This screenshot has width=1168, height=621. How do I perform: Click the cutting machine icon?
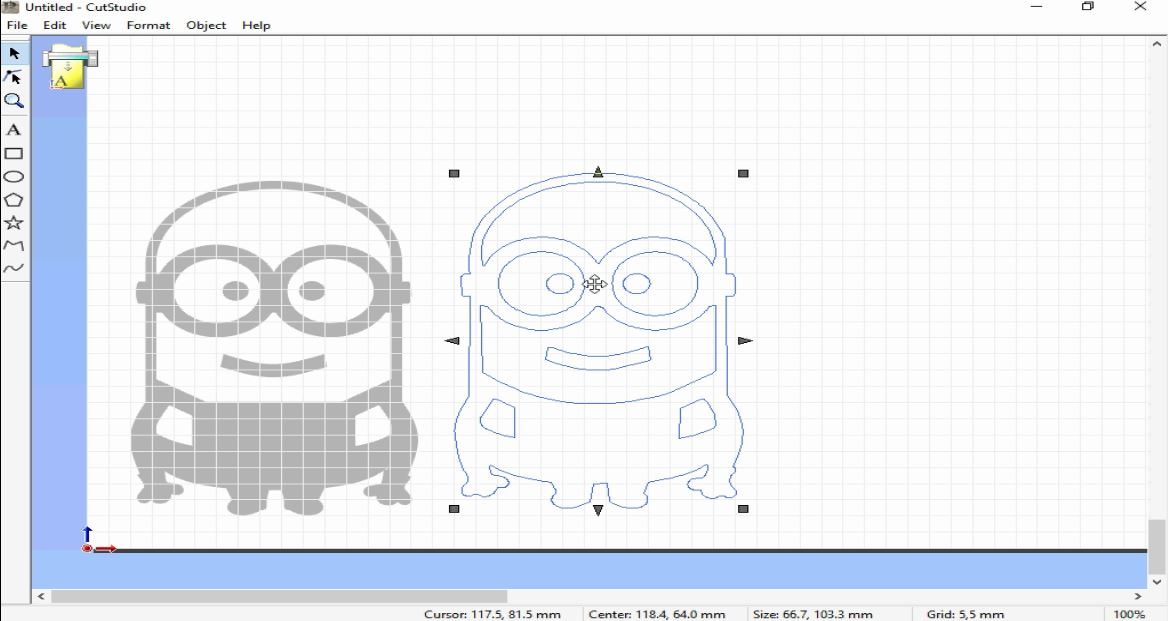69,67
